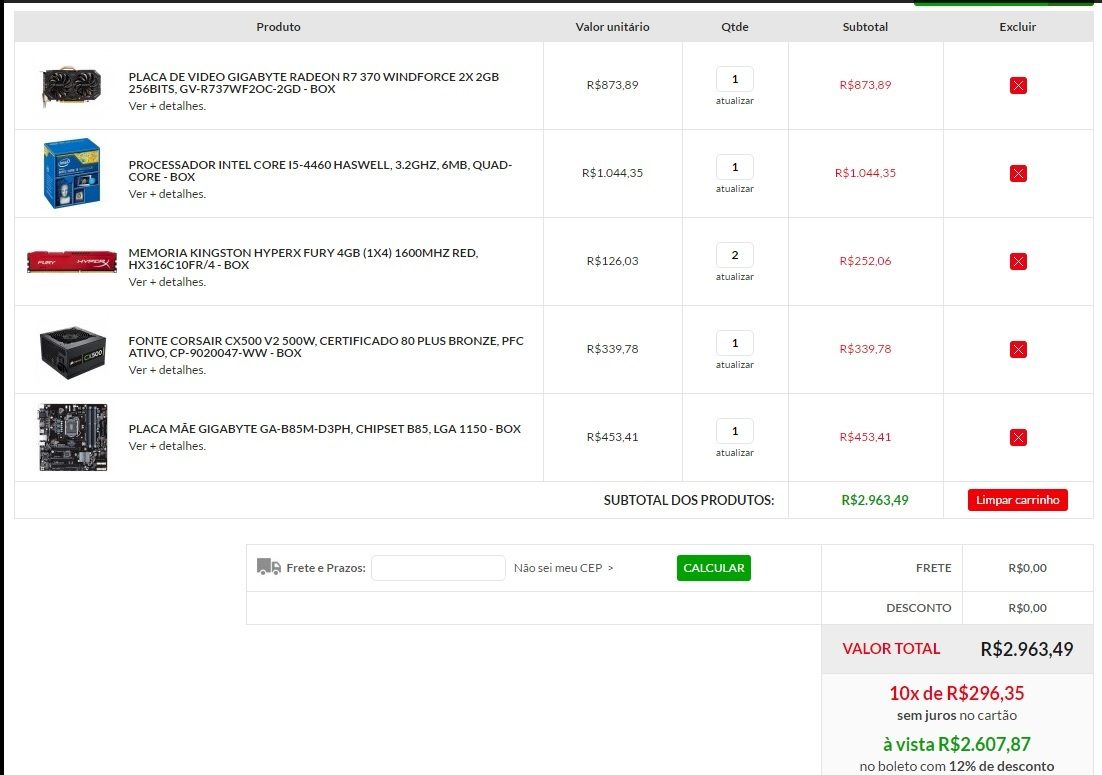Click the Excluir column header
Screen dimensions: 1102x775
point(1018,27)
